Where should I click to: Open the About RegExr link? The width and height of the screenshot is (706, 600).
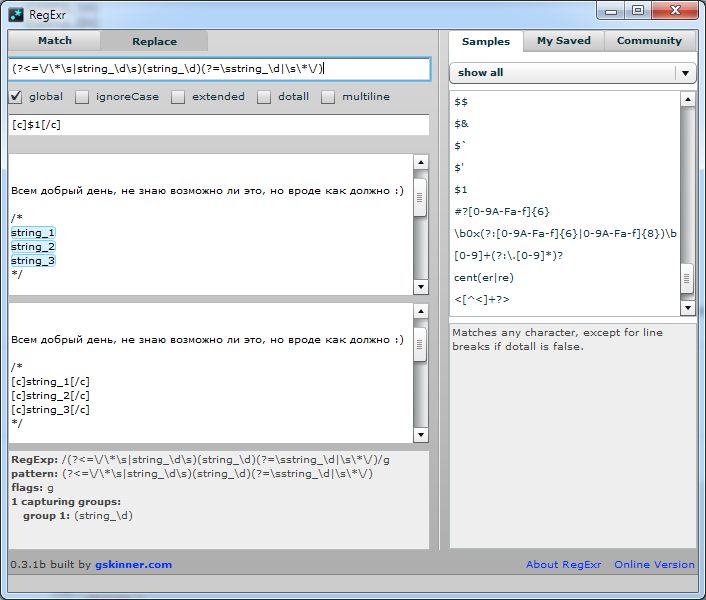pos(563,564)
